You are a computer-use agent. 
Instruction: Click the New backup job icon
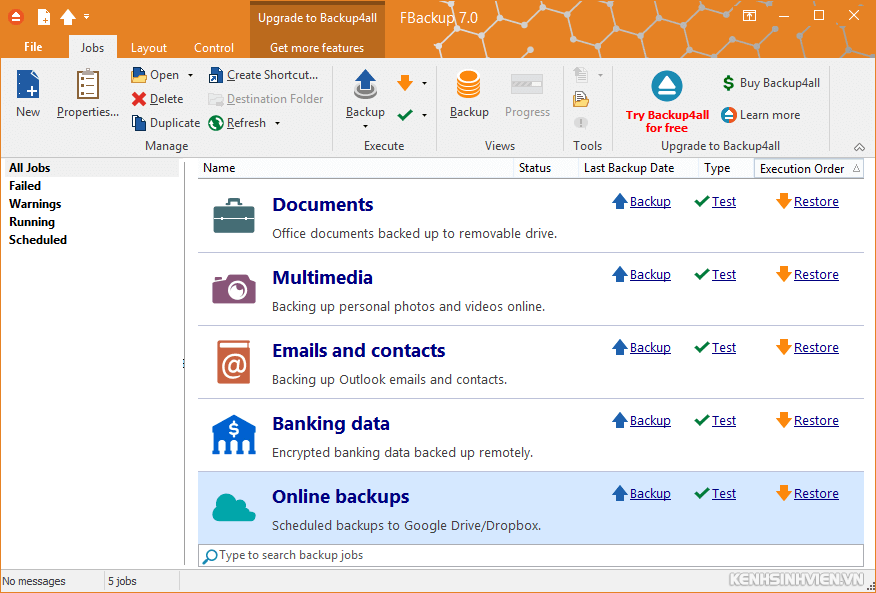pyautogui.click(x=28, y=93)
